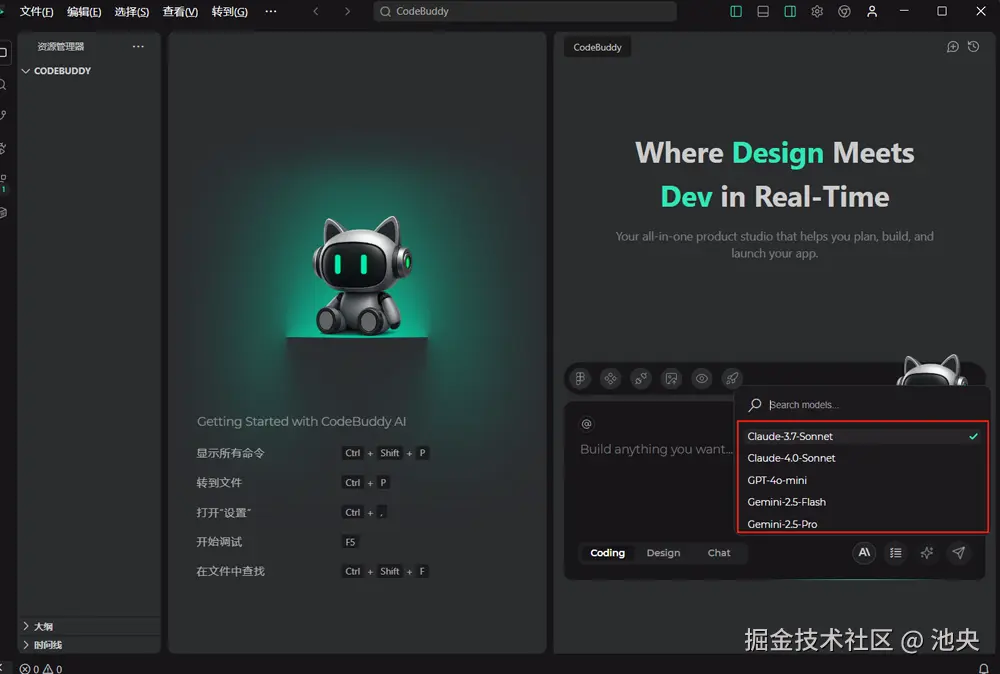Start a new chat with the plus bubble icon
Screen dimensions: 1000x674
coord(952,47)
